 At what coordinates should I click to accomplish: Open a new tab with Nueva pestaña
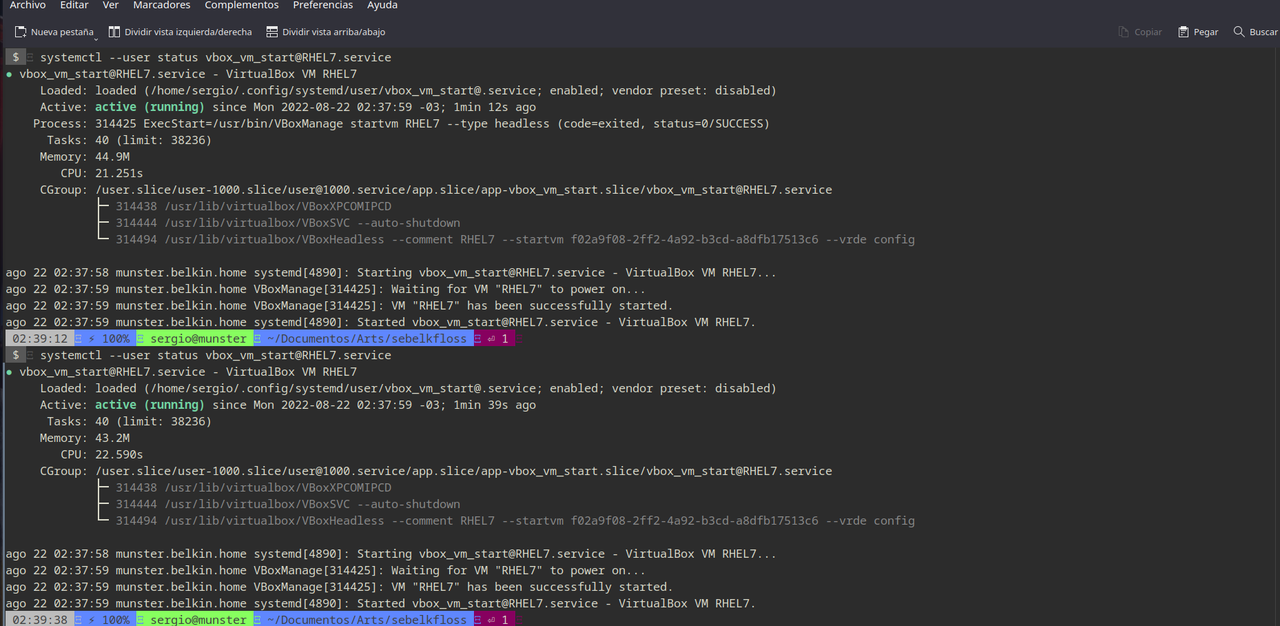(x=53, y=32)
